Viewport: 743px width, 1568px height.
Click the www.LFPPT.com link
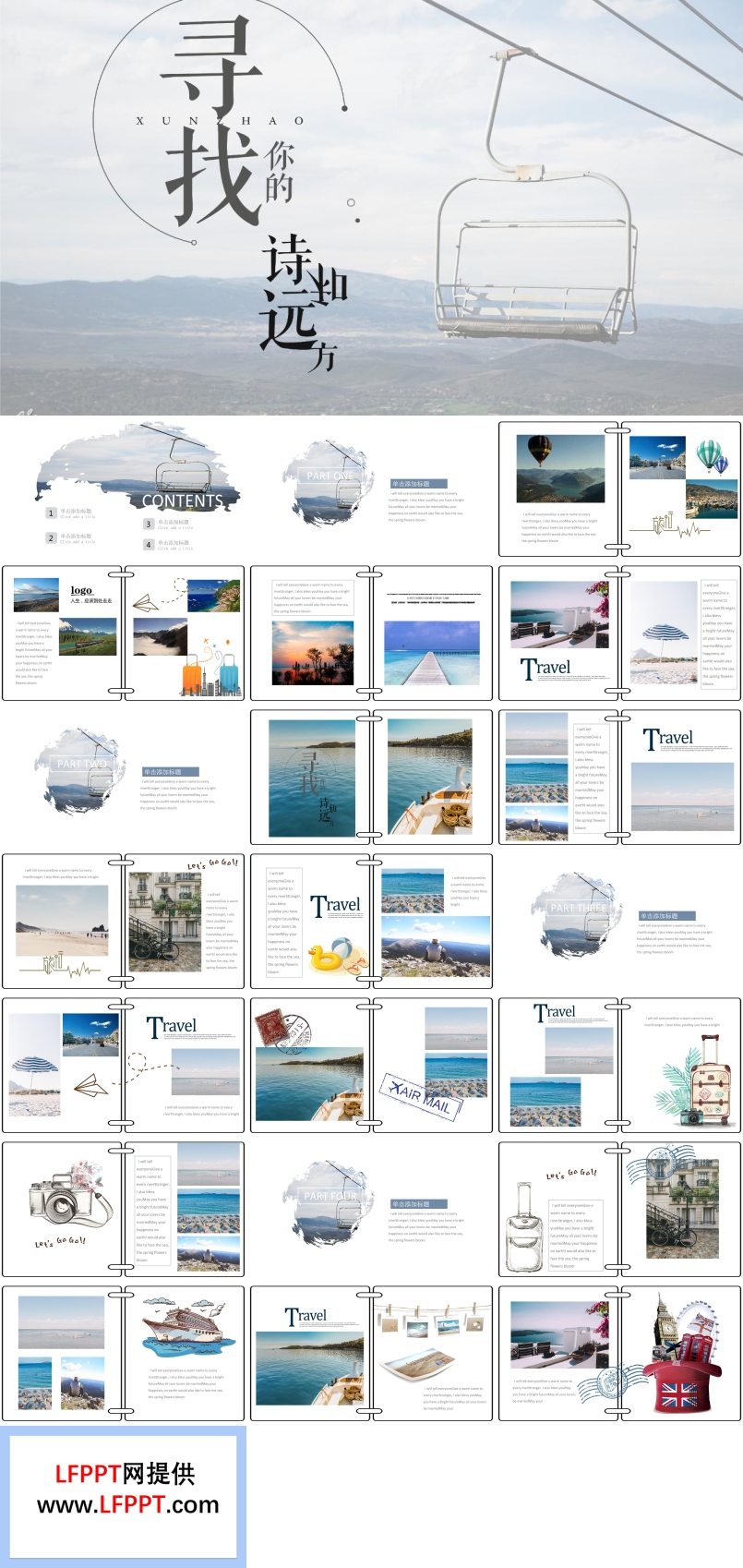tap(127, 1505)
